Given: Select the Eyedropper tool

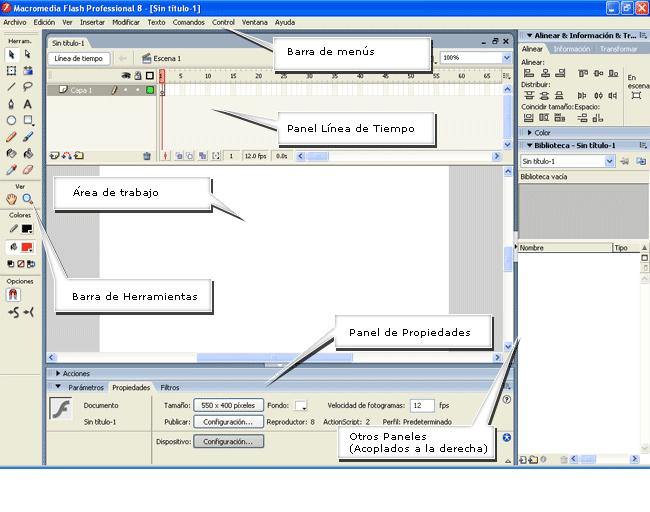Looking at the screenshot, I should (11, 170).
